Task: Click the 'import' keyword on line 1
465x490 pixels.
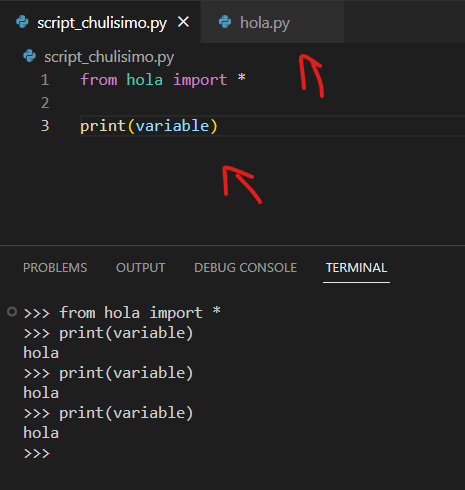Action: (200, 80)
